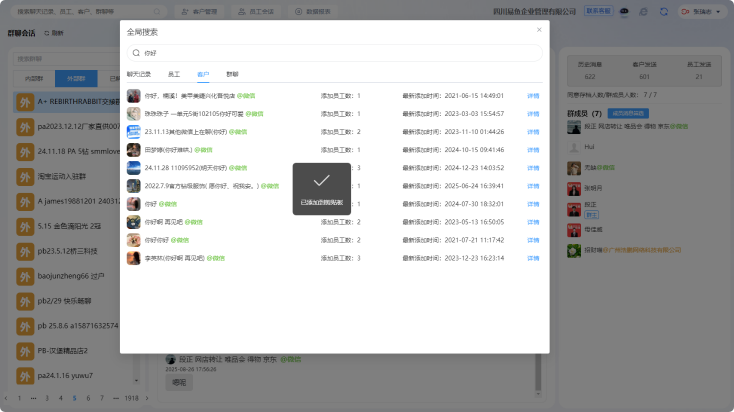Switch to the 聊天记录 tab
The image size is (734, 412).
139,74
